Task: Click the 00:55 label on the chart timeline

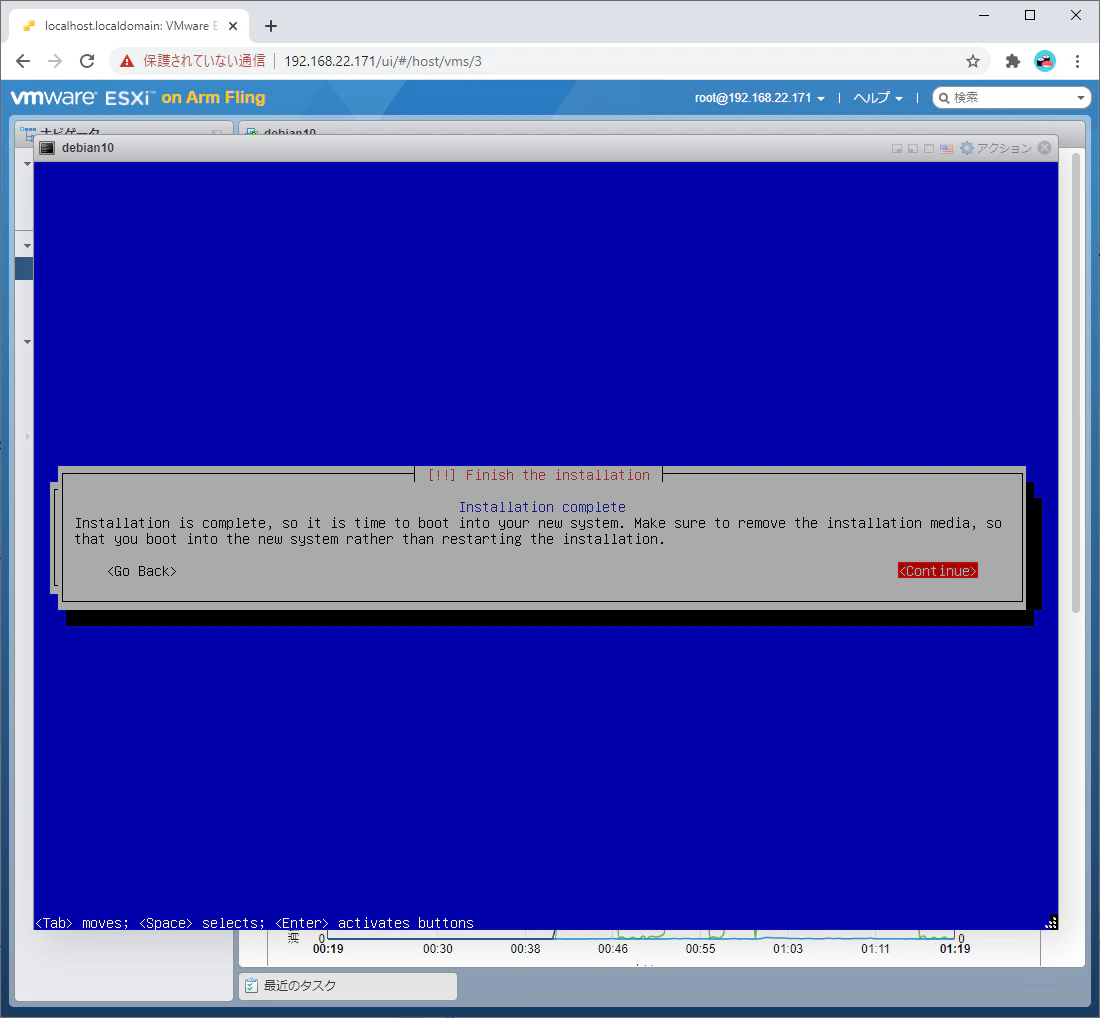Action: click(x=700, y=949)
